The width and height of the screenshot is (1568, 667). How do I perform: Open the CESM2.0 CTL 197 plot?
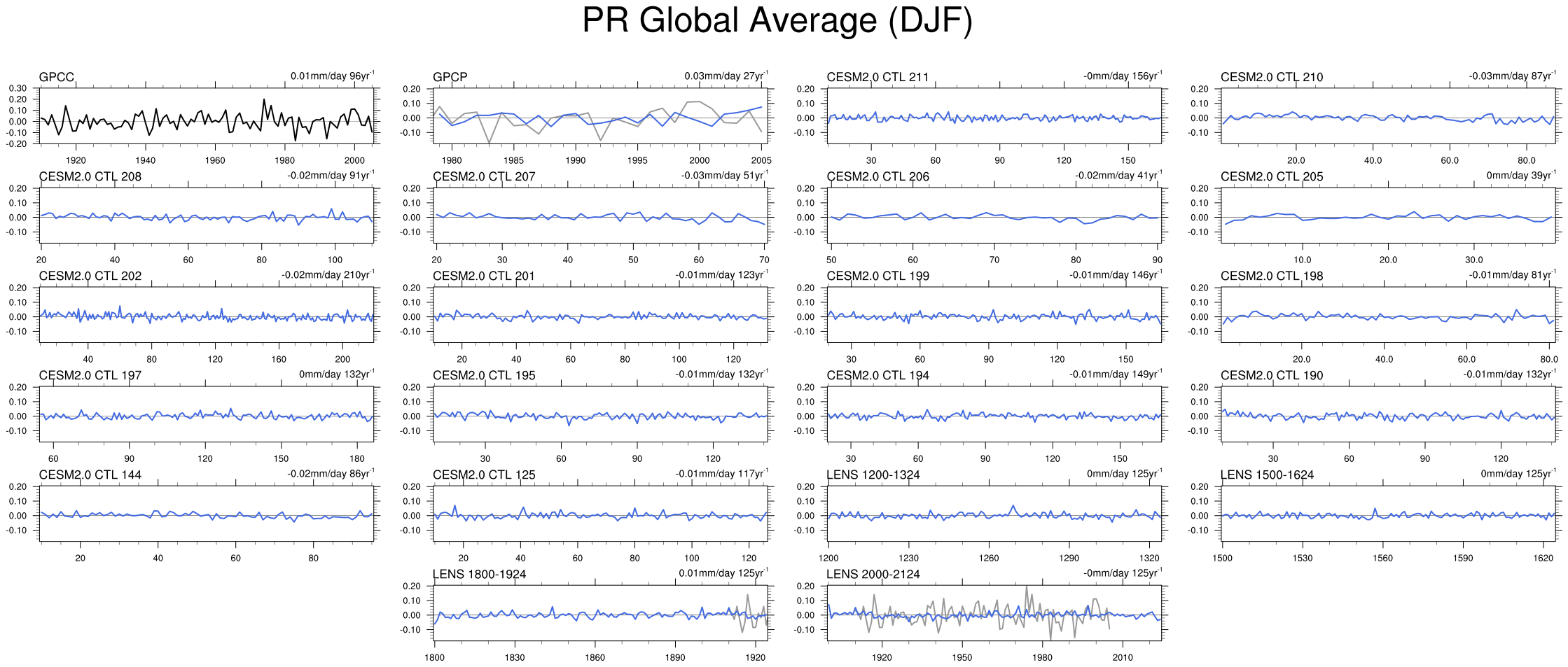(207, 415)
